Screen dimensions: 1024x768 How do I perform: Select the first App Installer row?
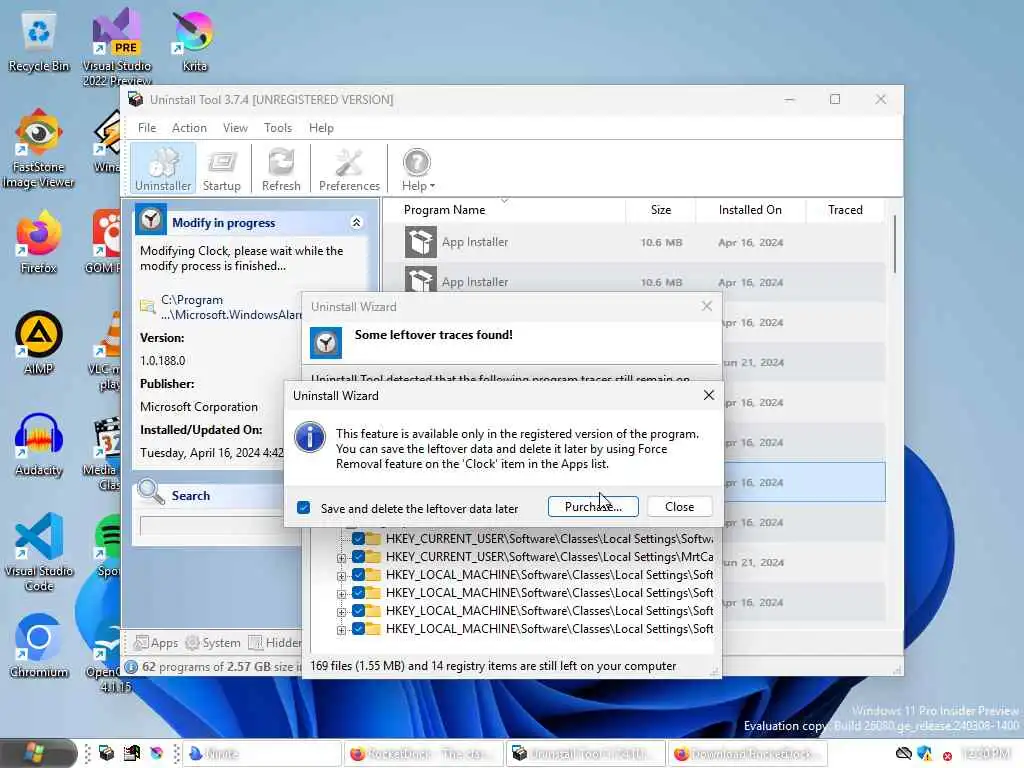coord(633,242)
